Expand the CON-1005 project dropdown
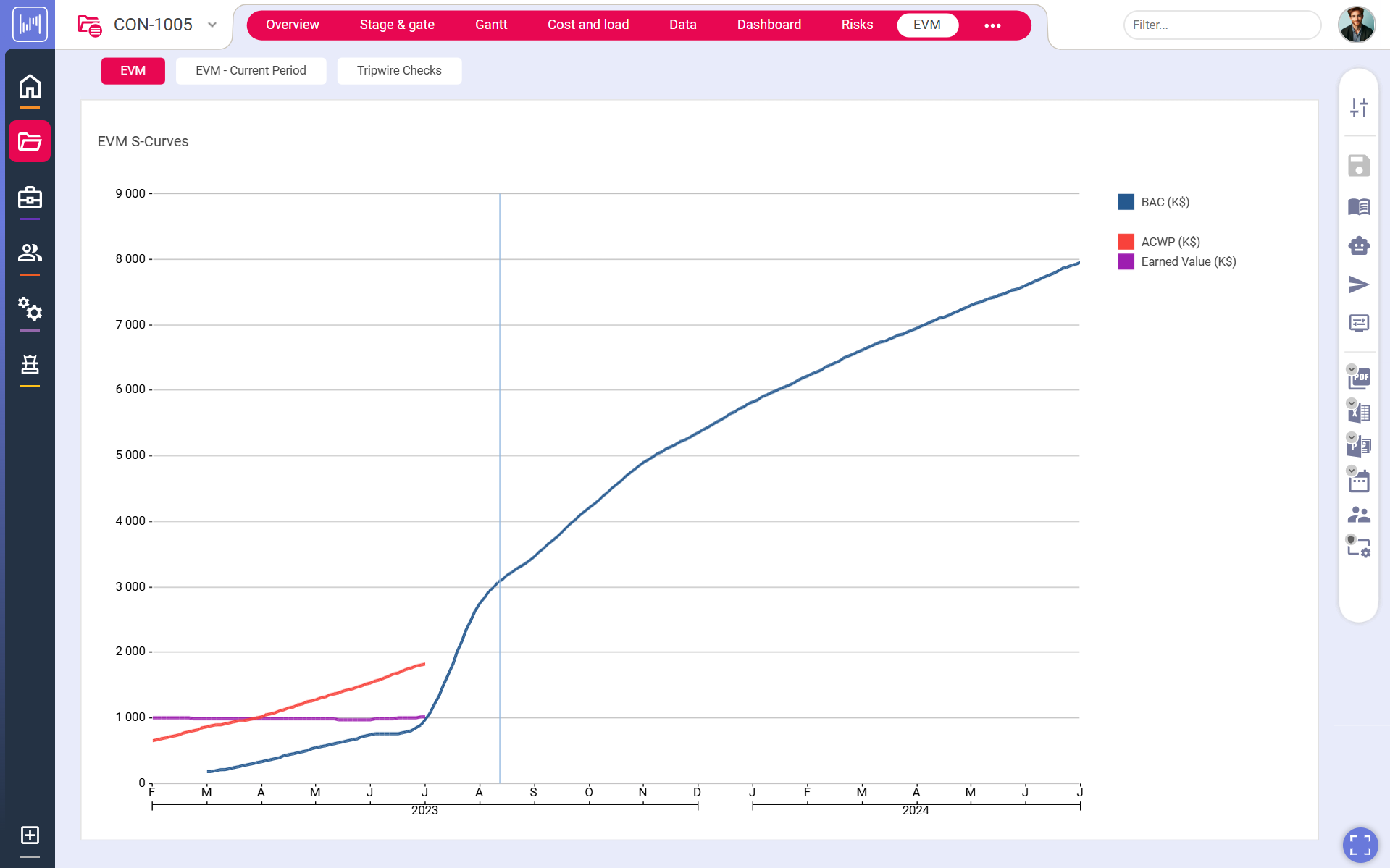Screen dimensions: 1390x868 click(212, 25)
